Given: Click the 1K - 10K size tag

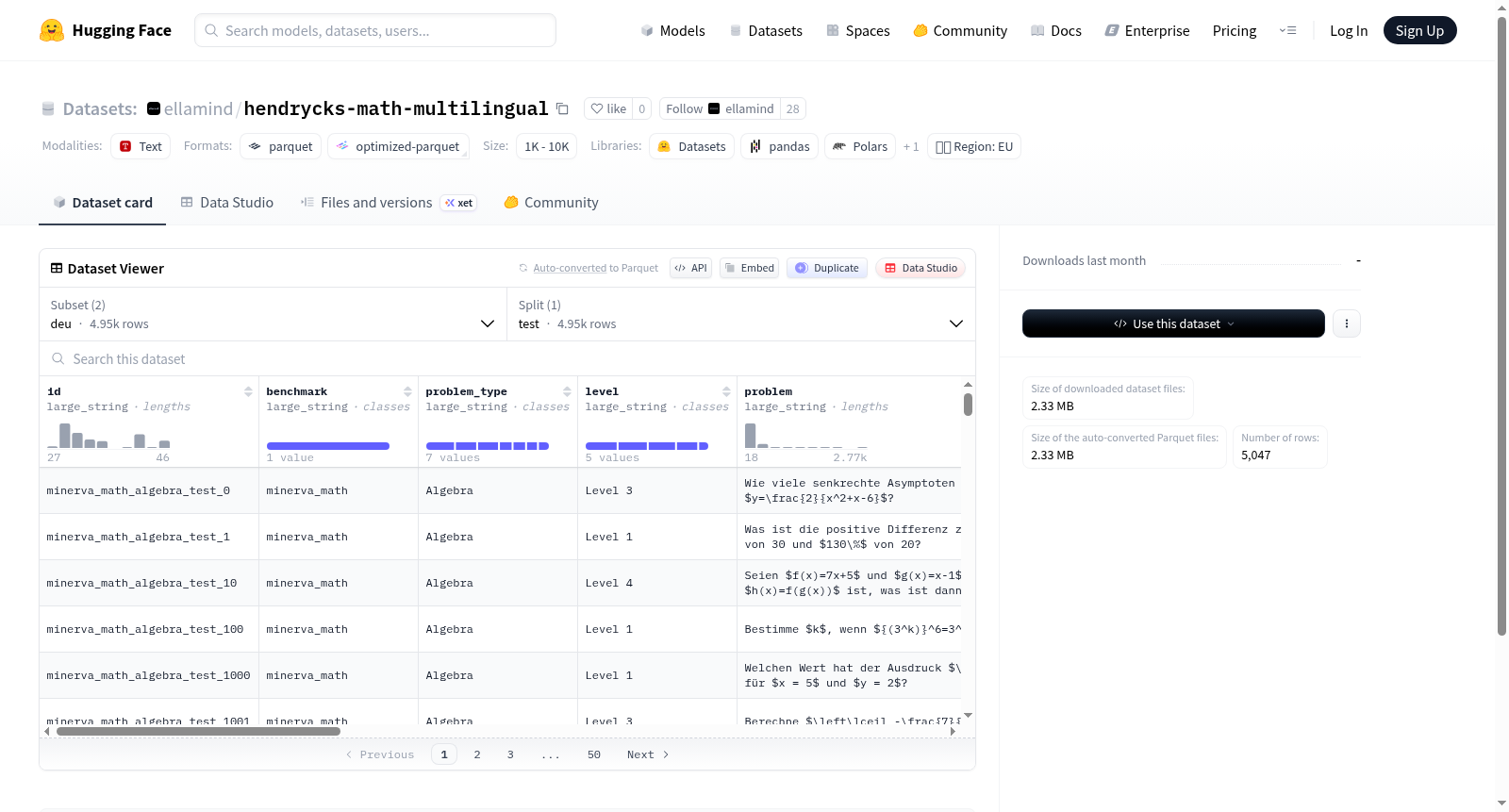Looking at the screenshot, I should point(547,146).
